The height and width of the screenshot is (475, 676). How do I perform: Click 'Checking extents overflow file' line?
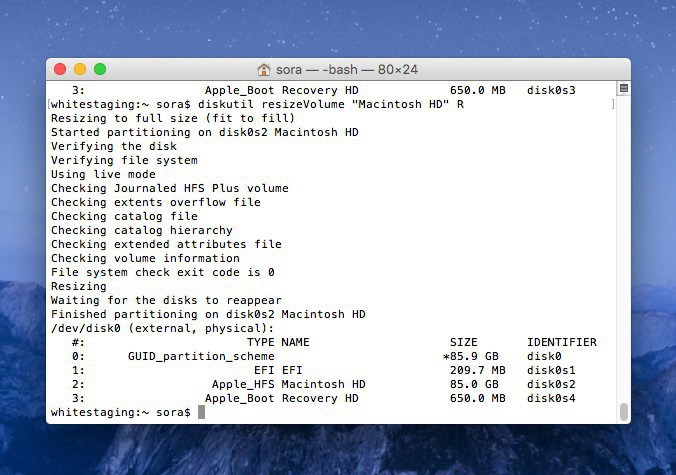pyautogui.click(x=156, y=202)
